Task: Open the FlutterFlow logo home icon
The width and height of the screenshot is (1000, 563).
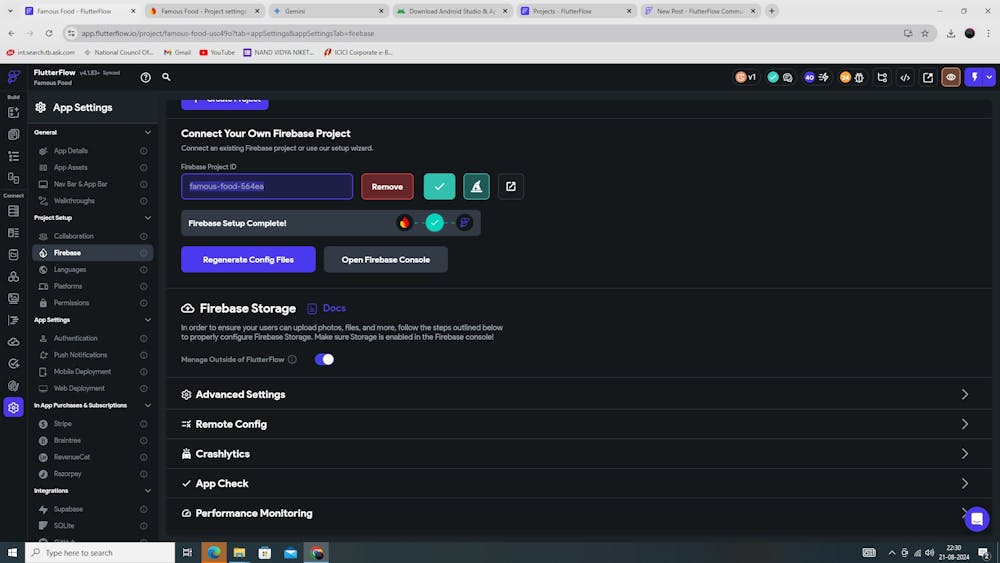Action: click(13, 77)
